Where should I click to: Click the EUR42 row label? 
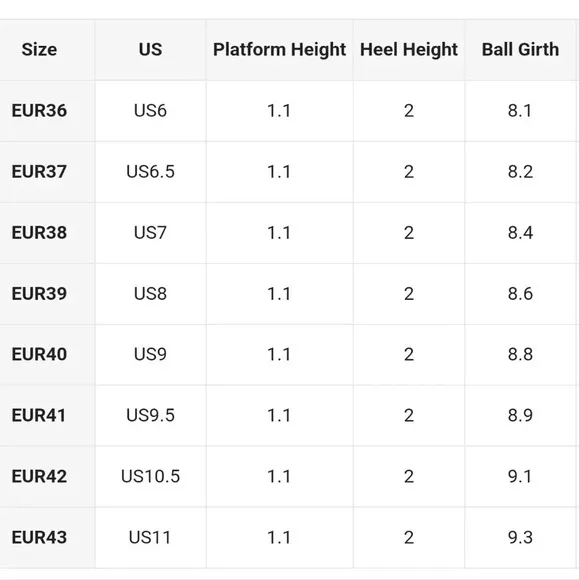pos(39,476)
